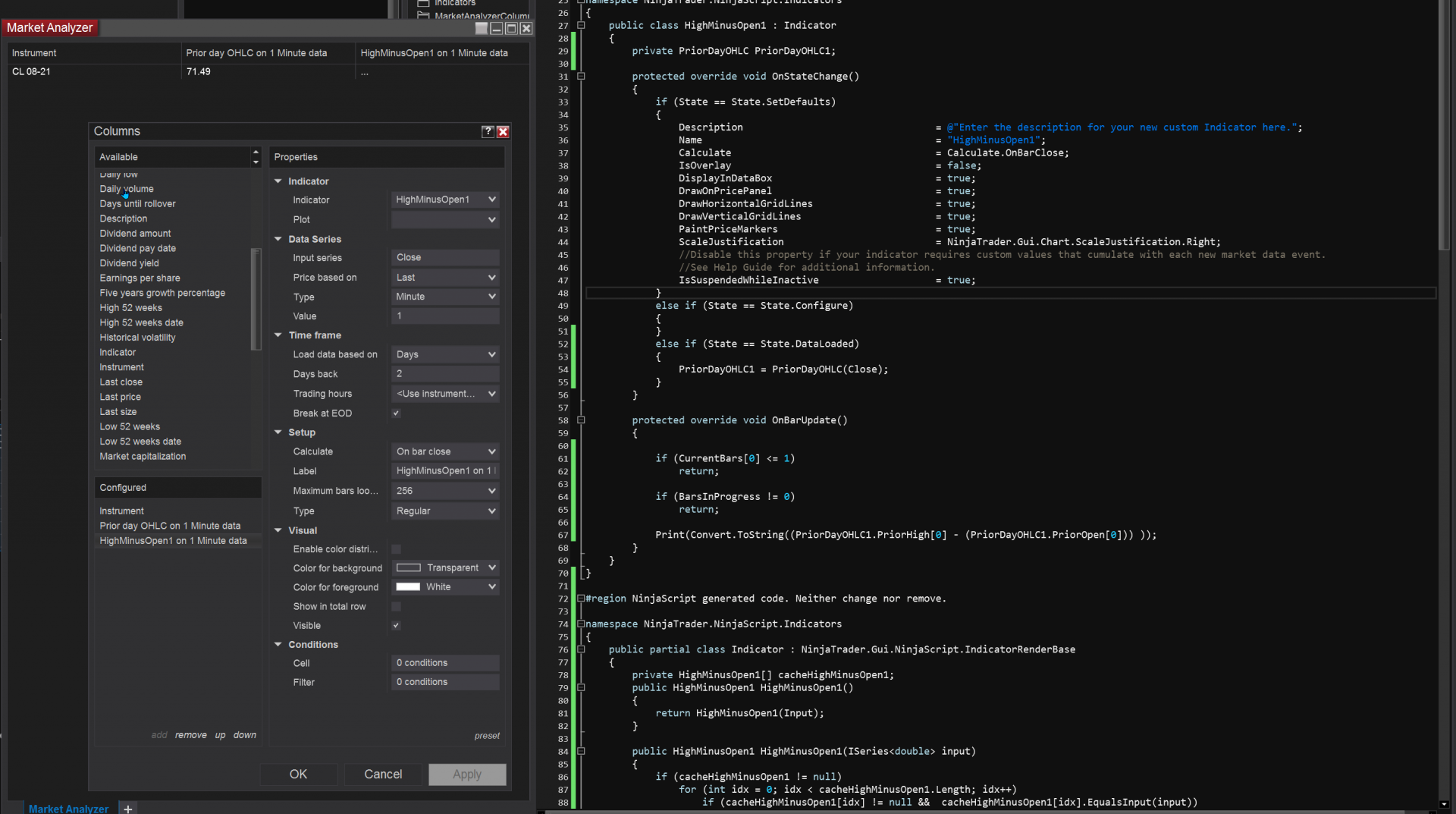Click the scroll-up arrow beside the Available header
Screen dimensions: 1456x814
pos(256,152)
